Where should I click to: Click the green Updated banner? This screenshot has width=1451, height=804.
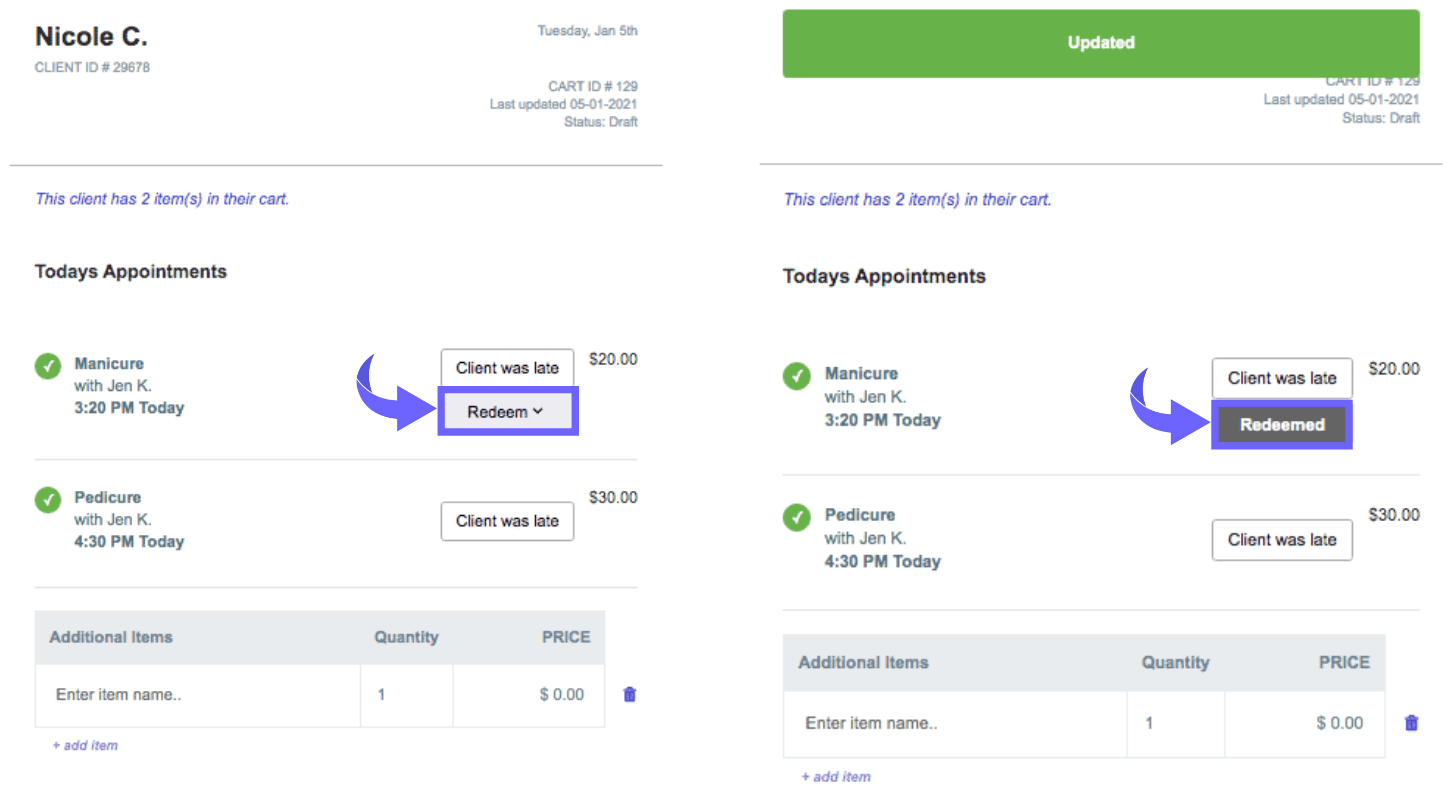[1100, 43]
